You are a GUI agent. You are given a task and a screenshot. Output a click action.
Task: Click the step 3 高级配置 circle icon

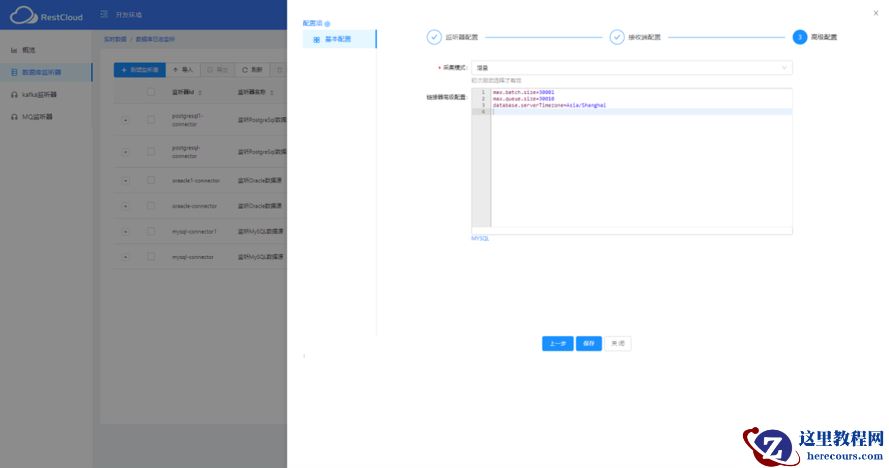[x=799, y=37]
